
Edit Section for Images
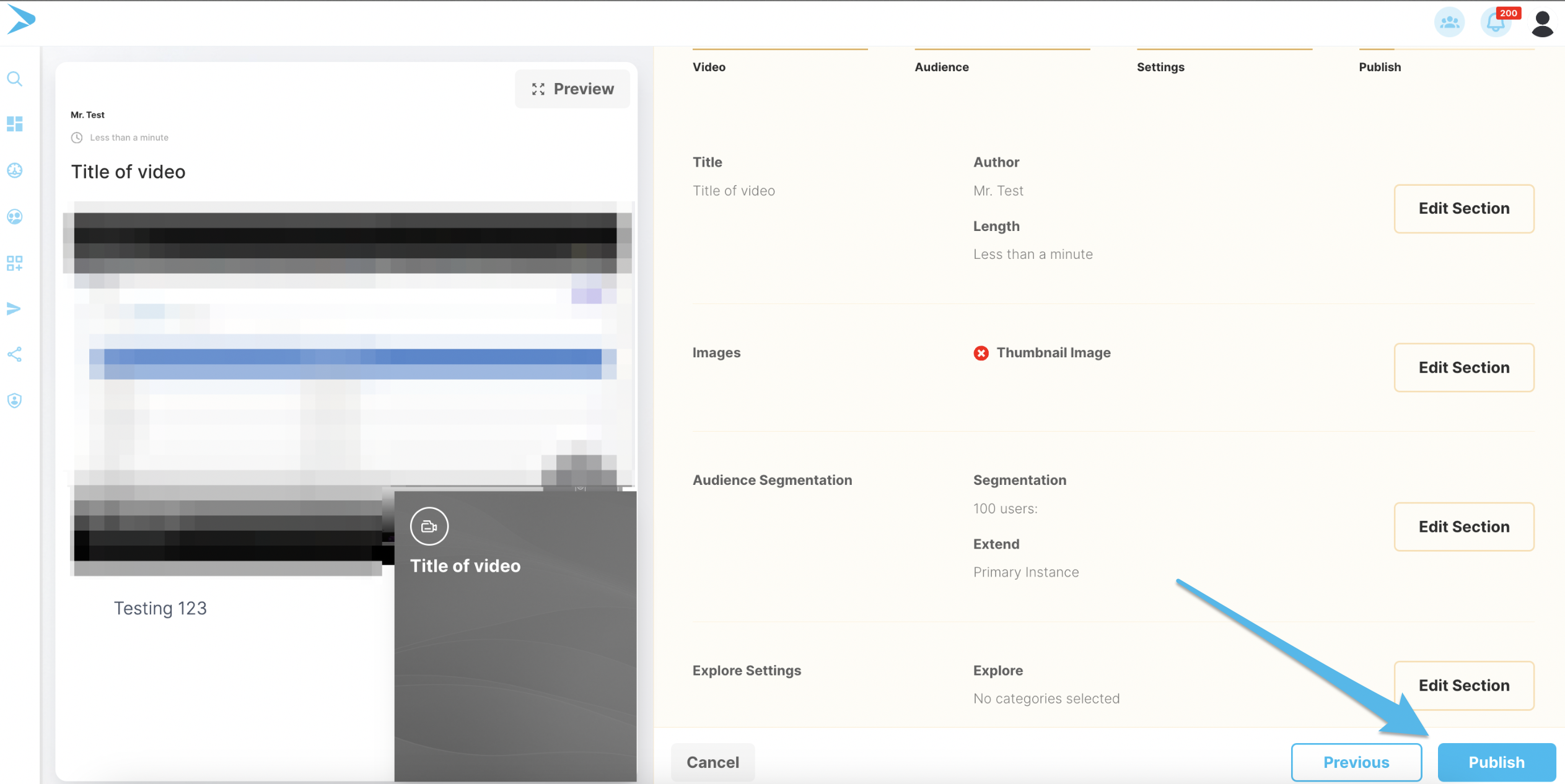pos(1464,368)
